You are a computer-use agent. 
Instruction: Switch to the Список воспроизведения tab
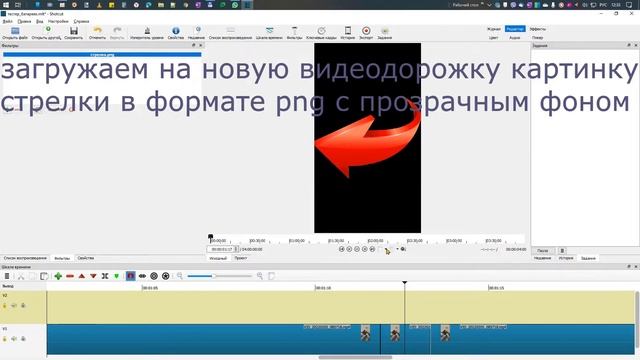pyautogui.click(x=25, y=258)
